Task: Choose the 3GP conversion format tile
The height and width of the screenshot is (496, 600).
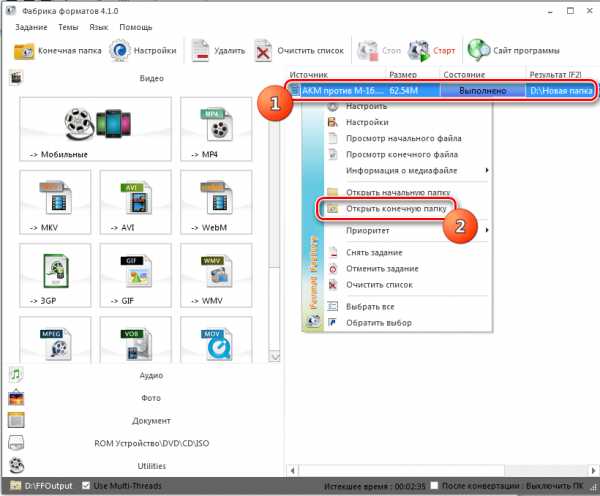Action: 55,275
